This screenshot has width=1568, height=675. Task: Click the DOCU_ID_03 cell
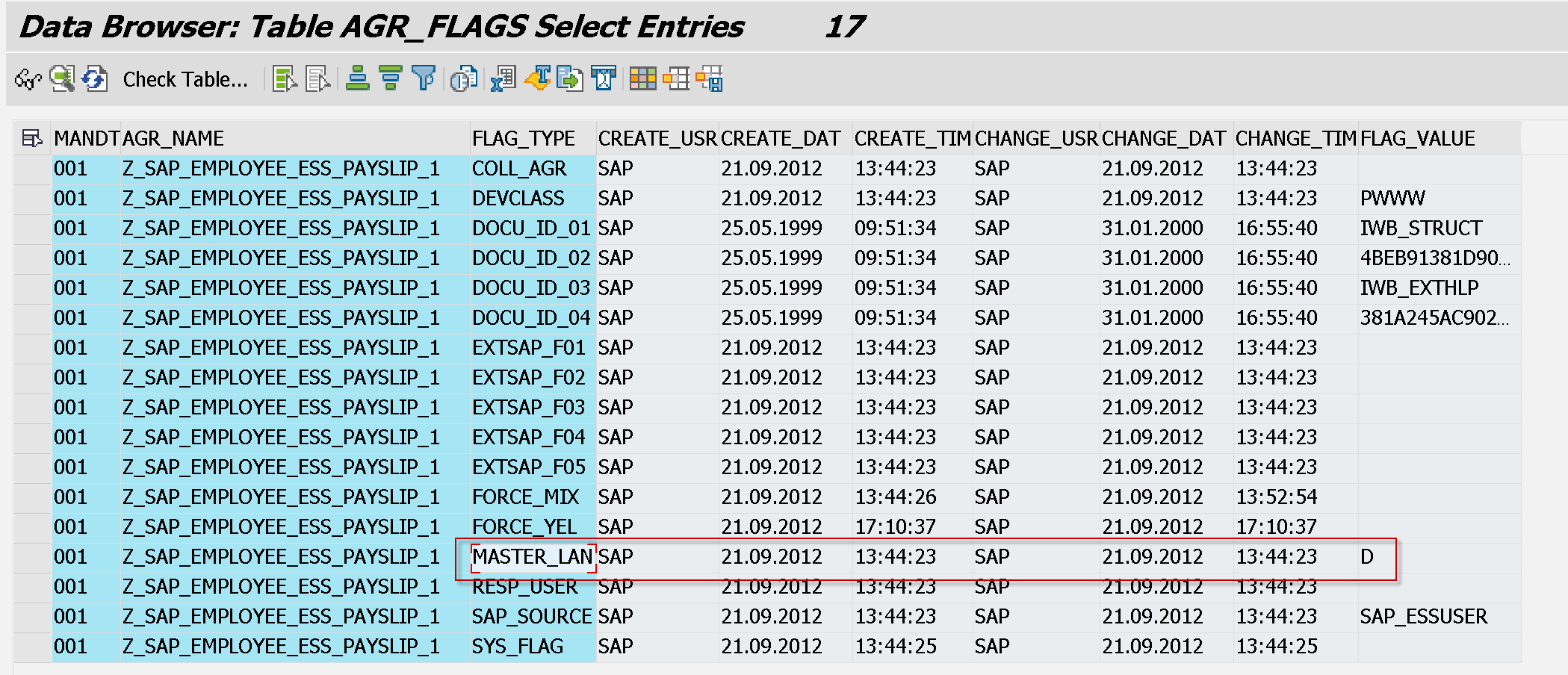pyautogui.click(x=533, y=288)
